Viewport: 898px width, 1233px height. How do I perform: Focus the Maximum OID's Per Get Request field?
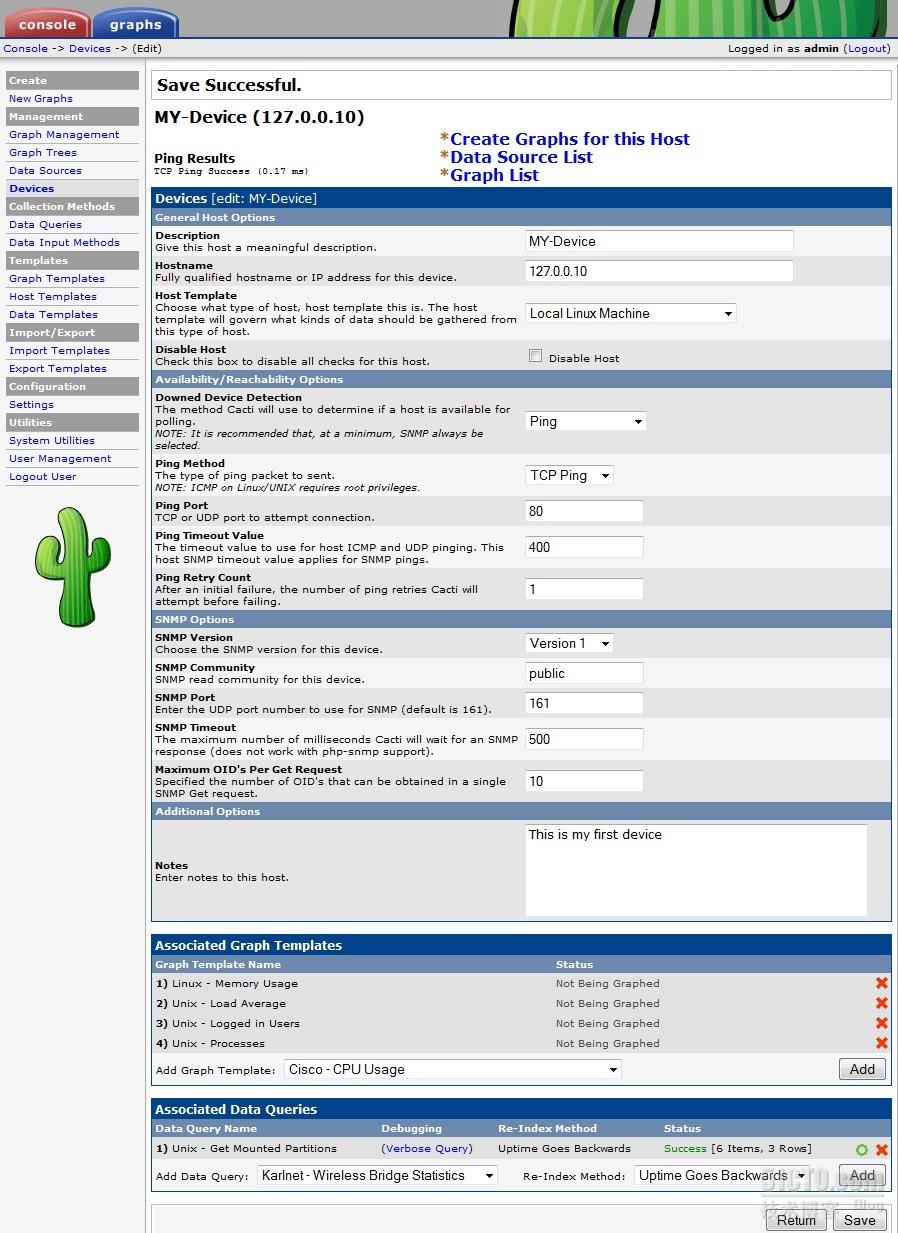click(584, 781)
